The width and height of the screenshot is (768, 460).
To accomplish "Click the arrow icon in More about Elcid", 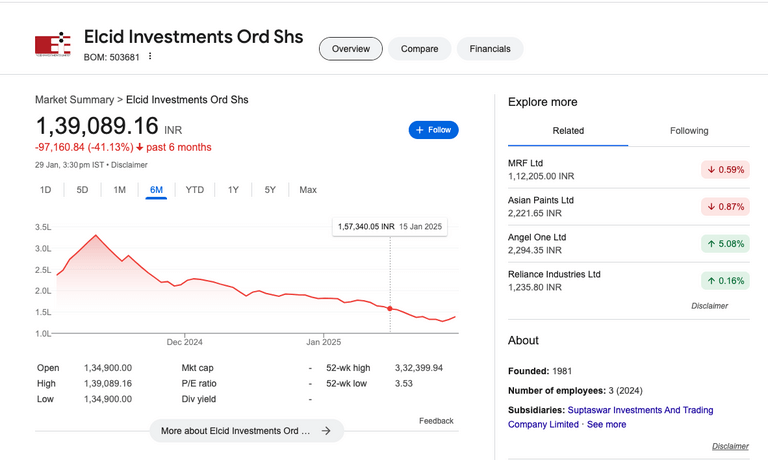I will pyautogui.click(x=326, y=431).
